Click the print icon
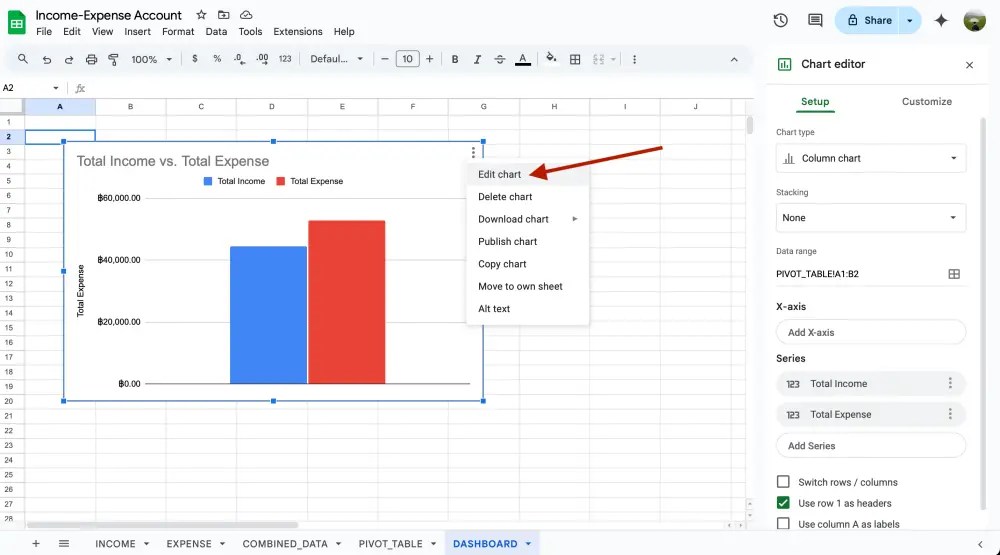 pyautogui.click(x=92, y=60)
